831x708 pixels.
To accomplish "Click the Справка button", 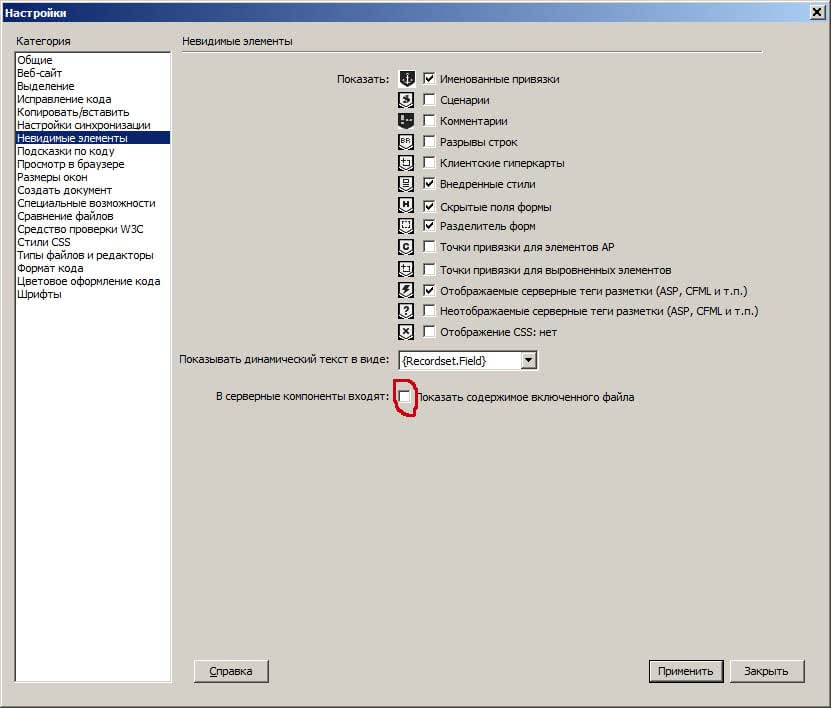I will click(231, 671).
